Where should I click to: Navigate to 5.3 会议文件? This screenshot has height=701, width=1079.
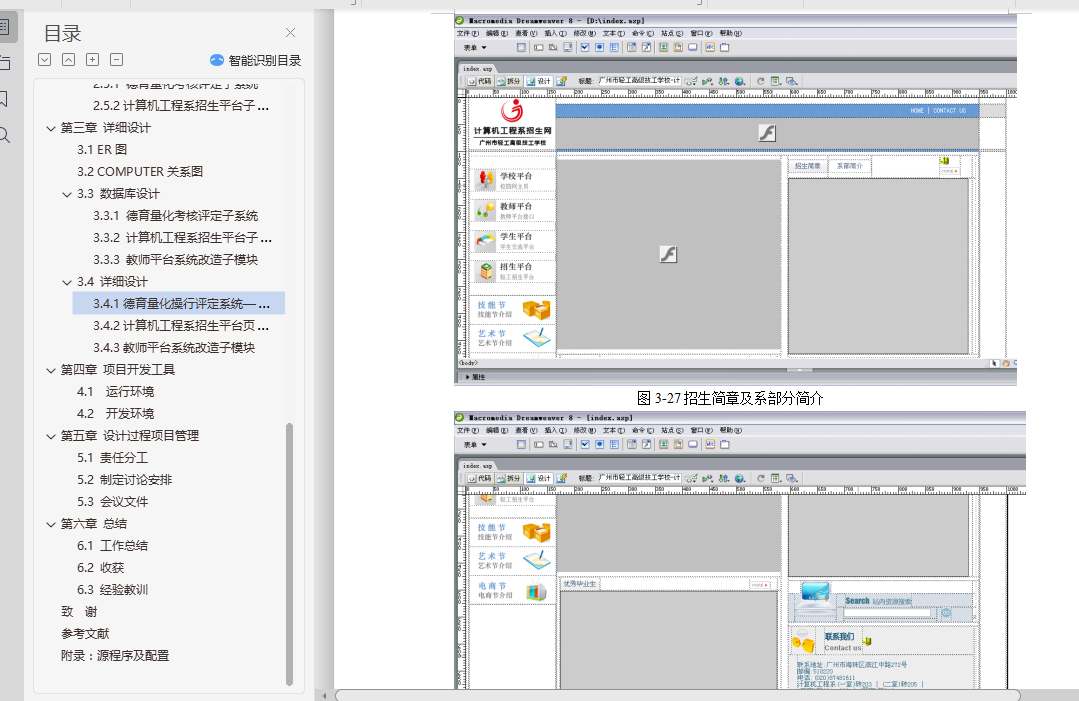click(x=112, y=502)
